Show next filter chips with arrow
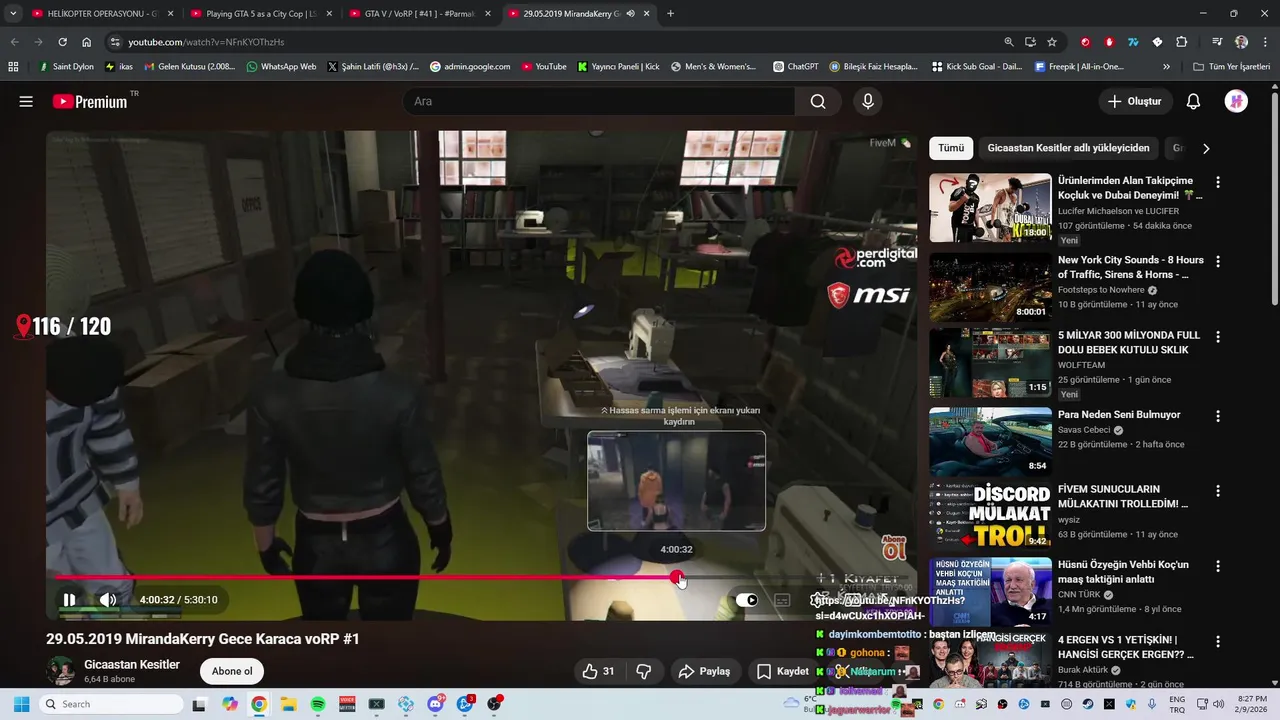 pos(1205,148)
